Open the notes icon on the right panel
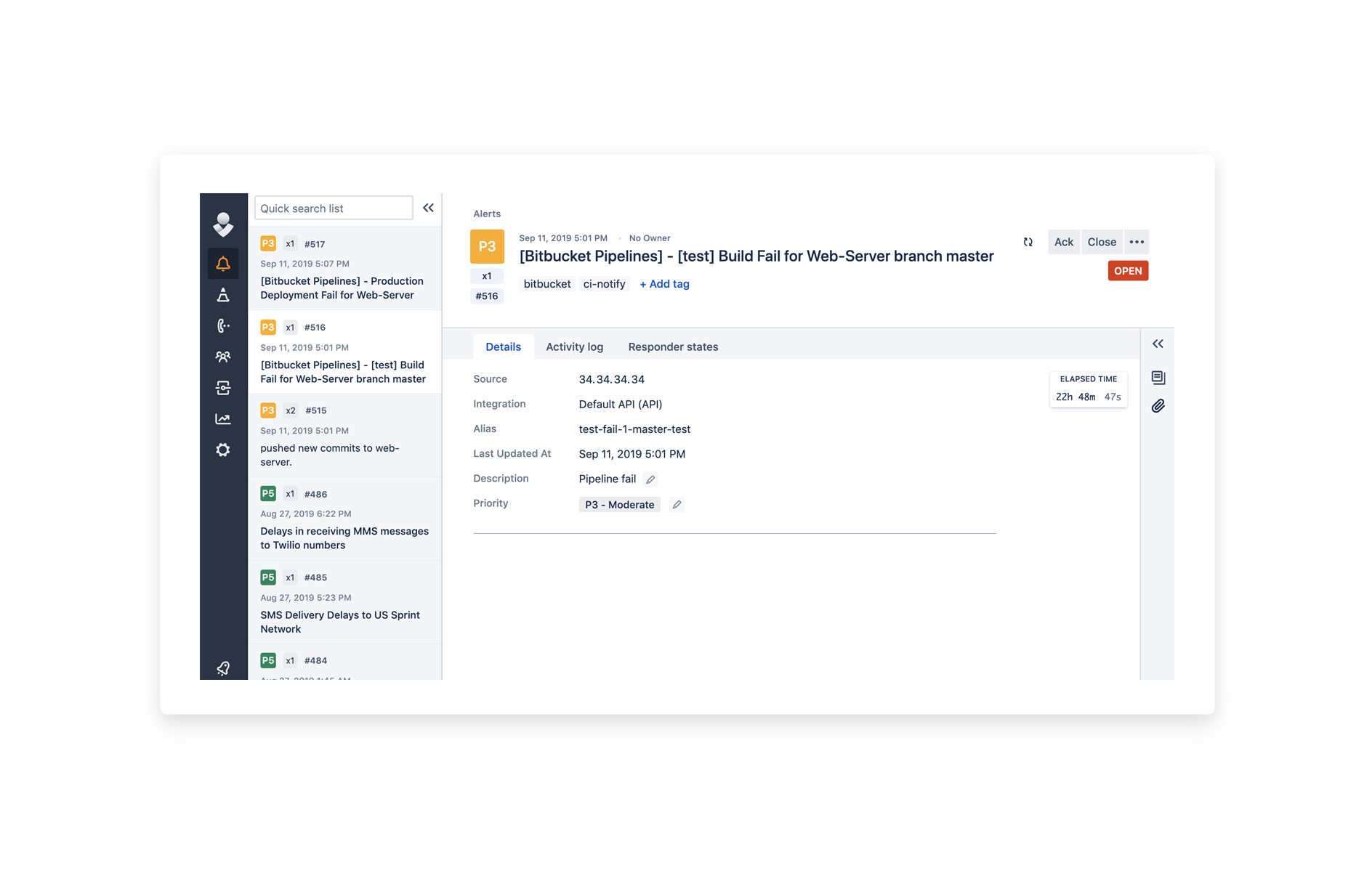The width and height of the screenshot is (1372, 884). point(1158,377)
